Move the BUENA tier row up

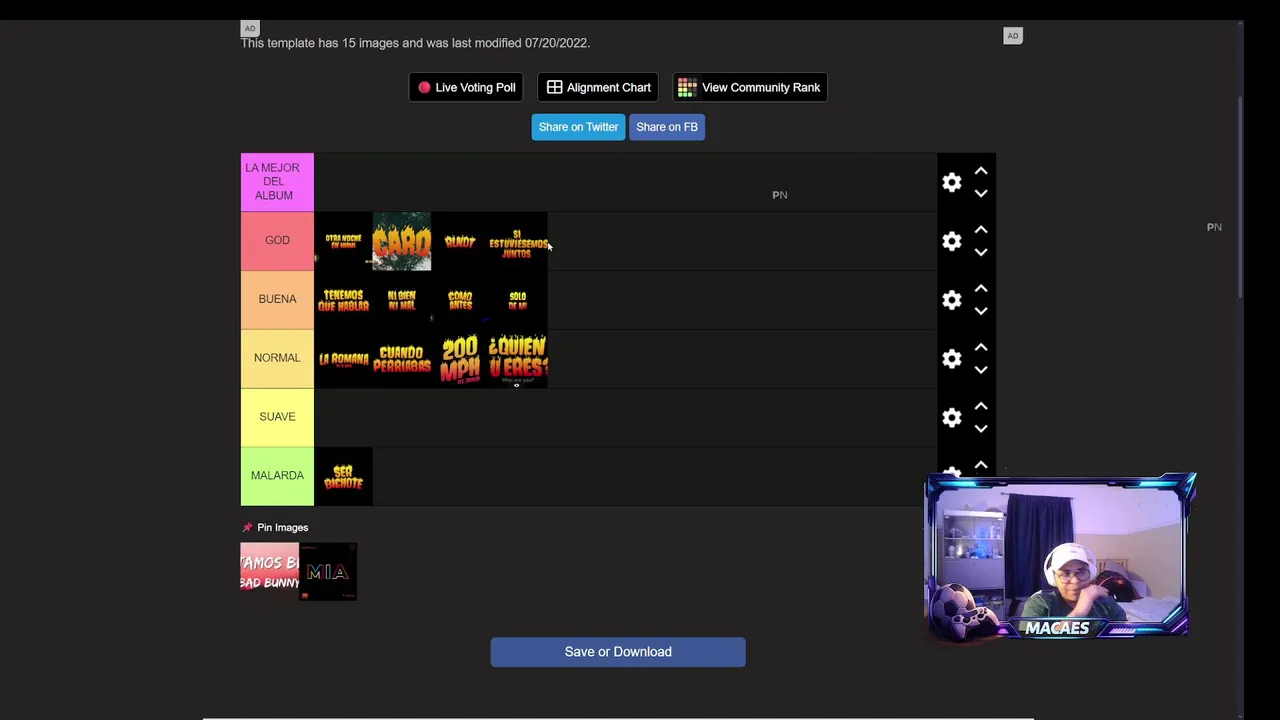[x=981, y=289]
